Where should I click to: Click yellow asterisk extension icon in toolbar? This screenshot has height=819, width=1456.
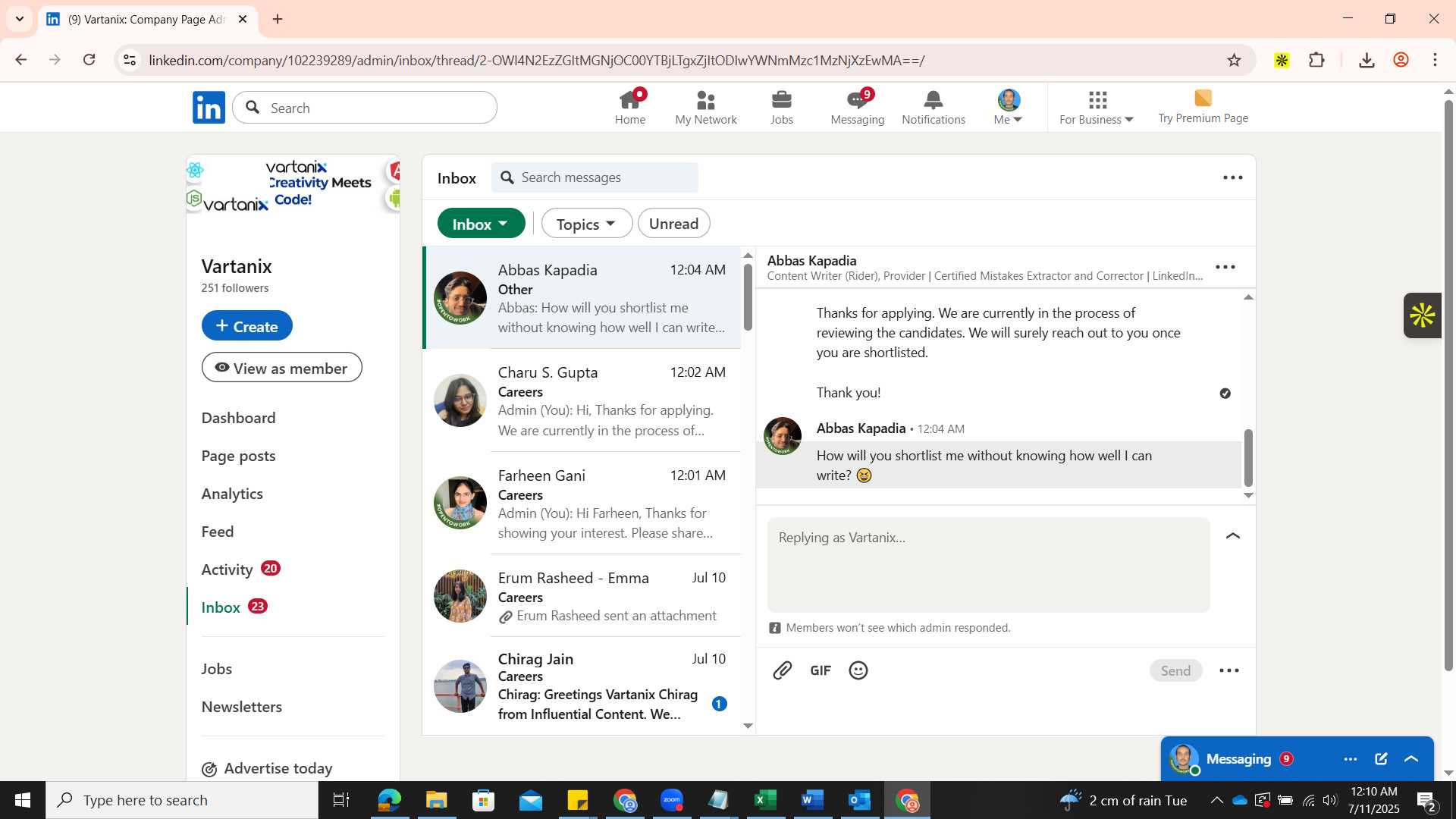pyautogui.click(x=1282, y=61)
